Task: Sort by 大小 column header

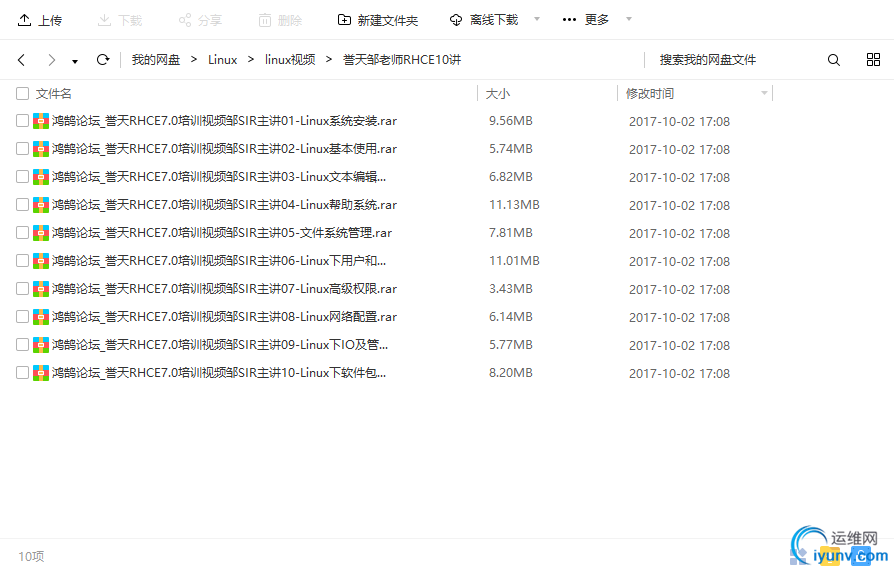Action: pyautogui.click(x=498, y=94)
